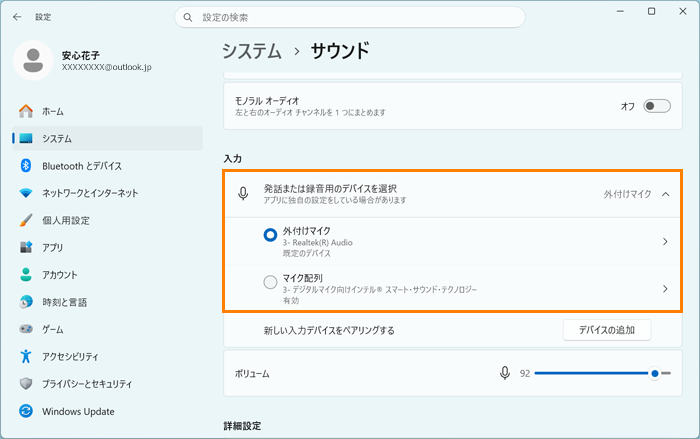700x439 pixels.
Task: Open アクセシビリティ settings
Action: 107,356
